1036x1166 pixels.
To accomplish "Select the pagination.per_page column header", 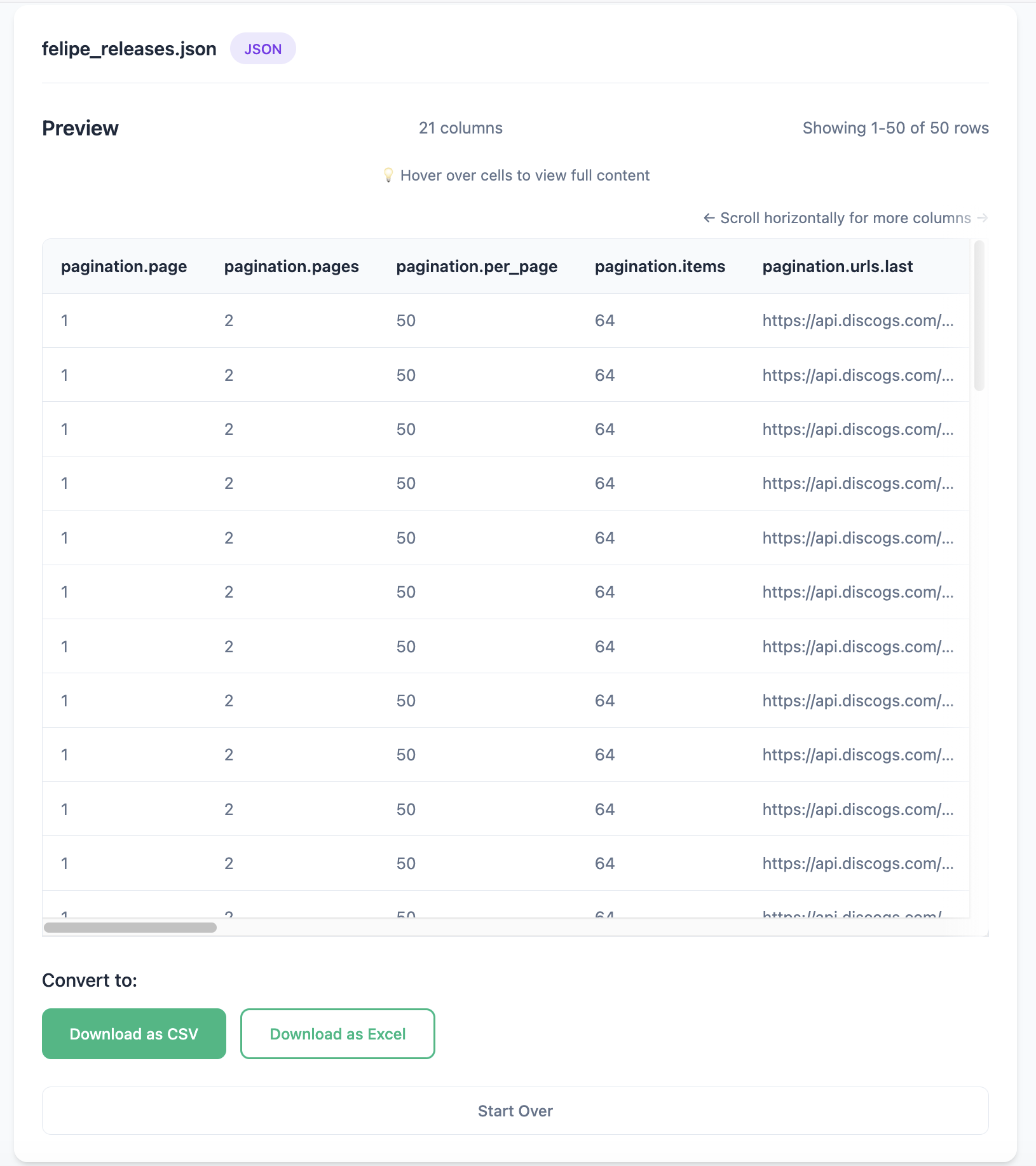I will 476,266.
